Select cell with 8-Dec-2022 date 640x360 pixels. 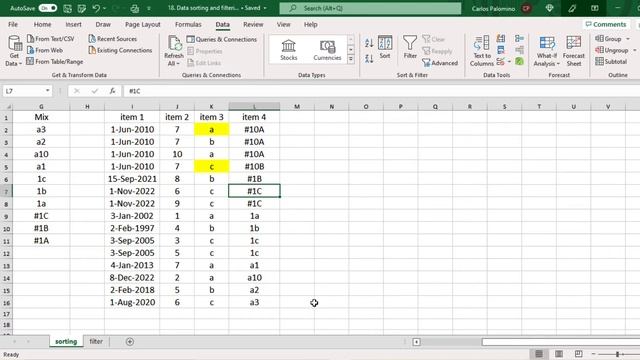click(x=132, y=278)
